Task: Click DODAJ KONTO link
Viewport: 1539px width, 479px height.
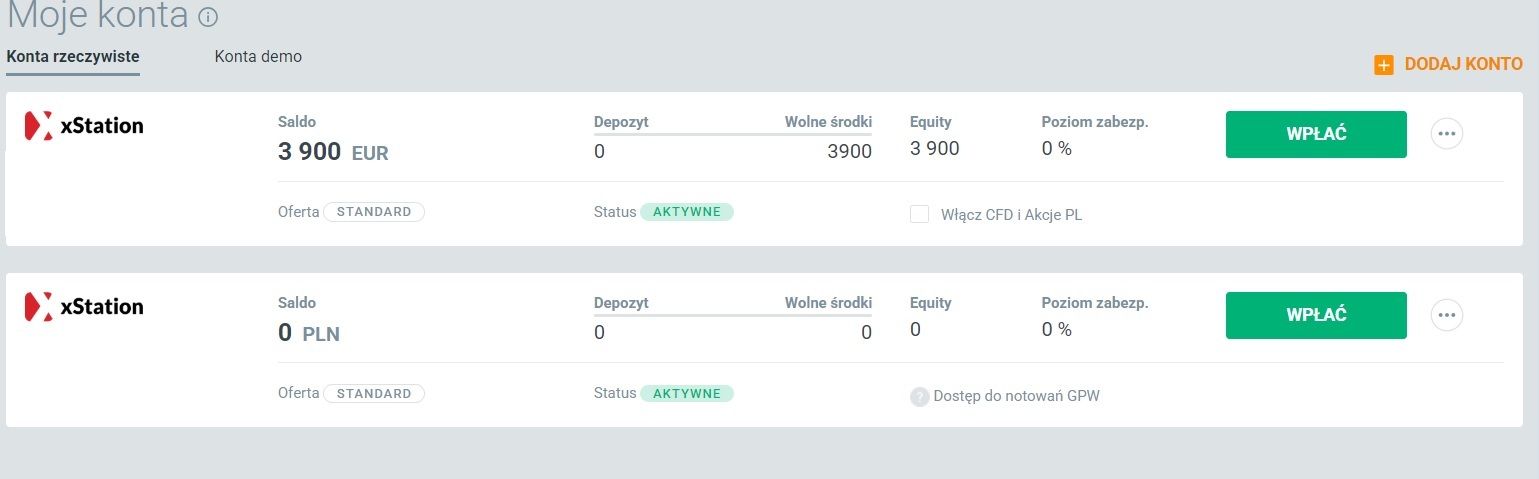Action: (1463, 64)
